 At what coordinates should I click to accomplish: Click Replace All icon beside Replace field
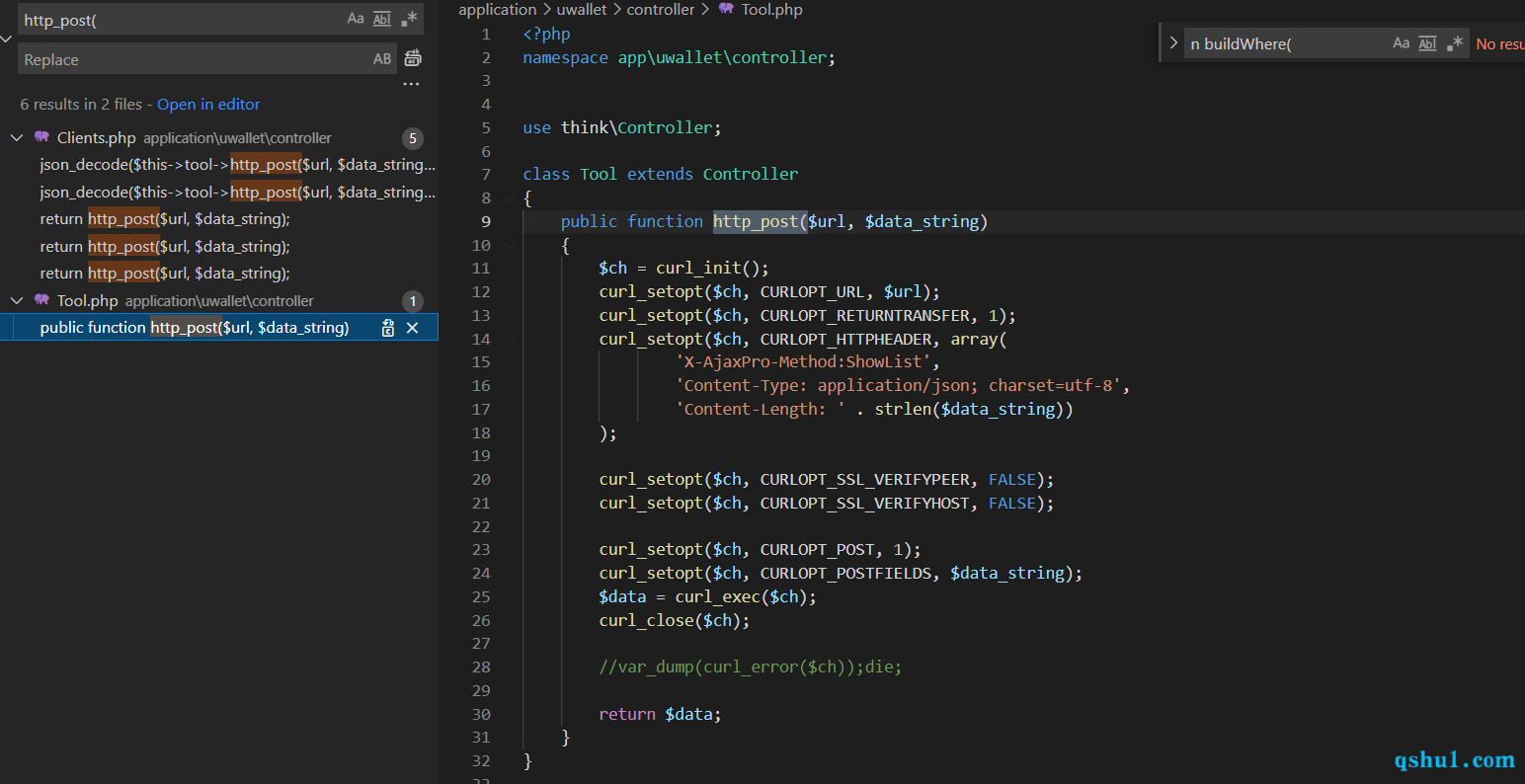413,59
